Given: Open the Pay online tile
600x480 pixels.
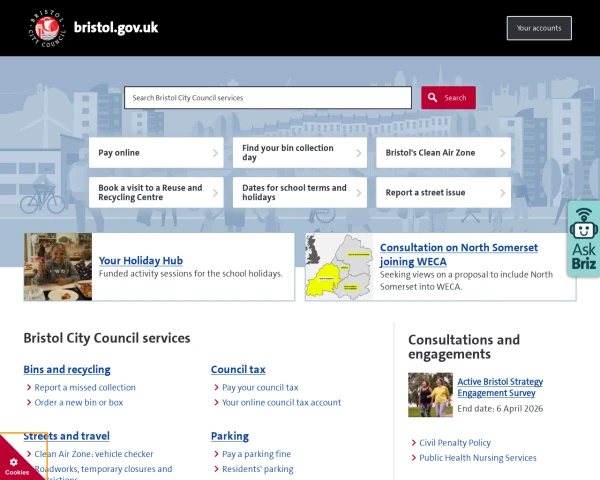Looking at the screenshot, I should (156, 153).
